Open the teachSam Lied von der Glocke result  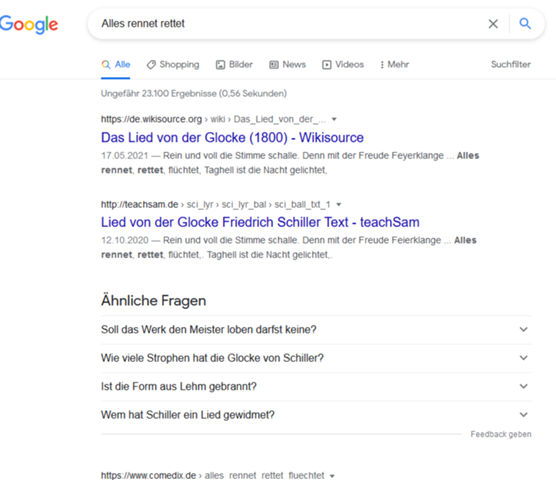[x=260, y=222]
